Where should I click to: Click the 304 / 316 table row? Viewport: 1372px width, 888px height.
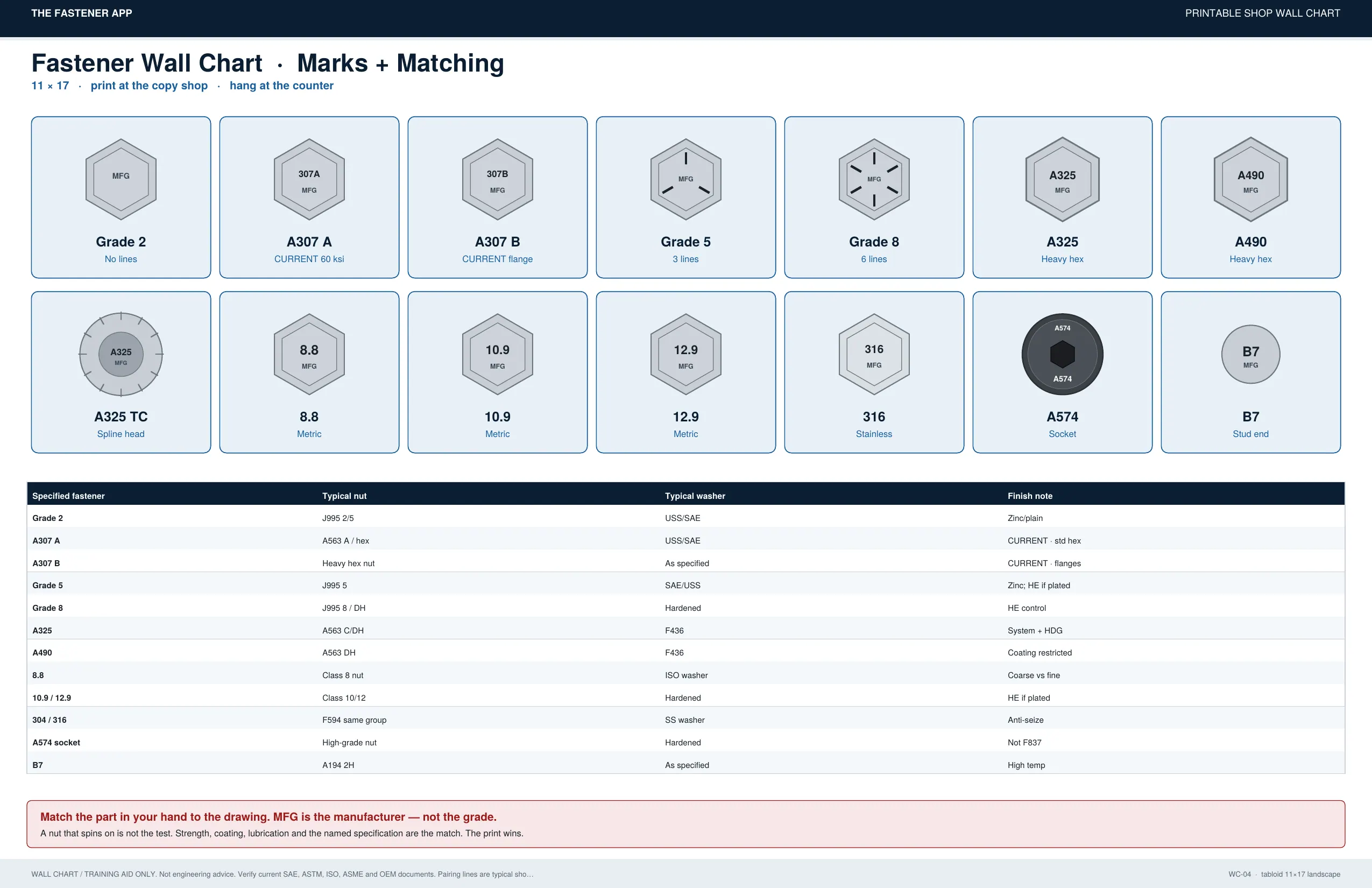(685, 720)
